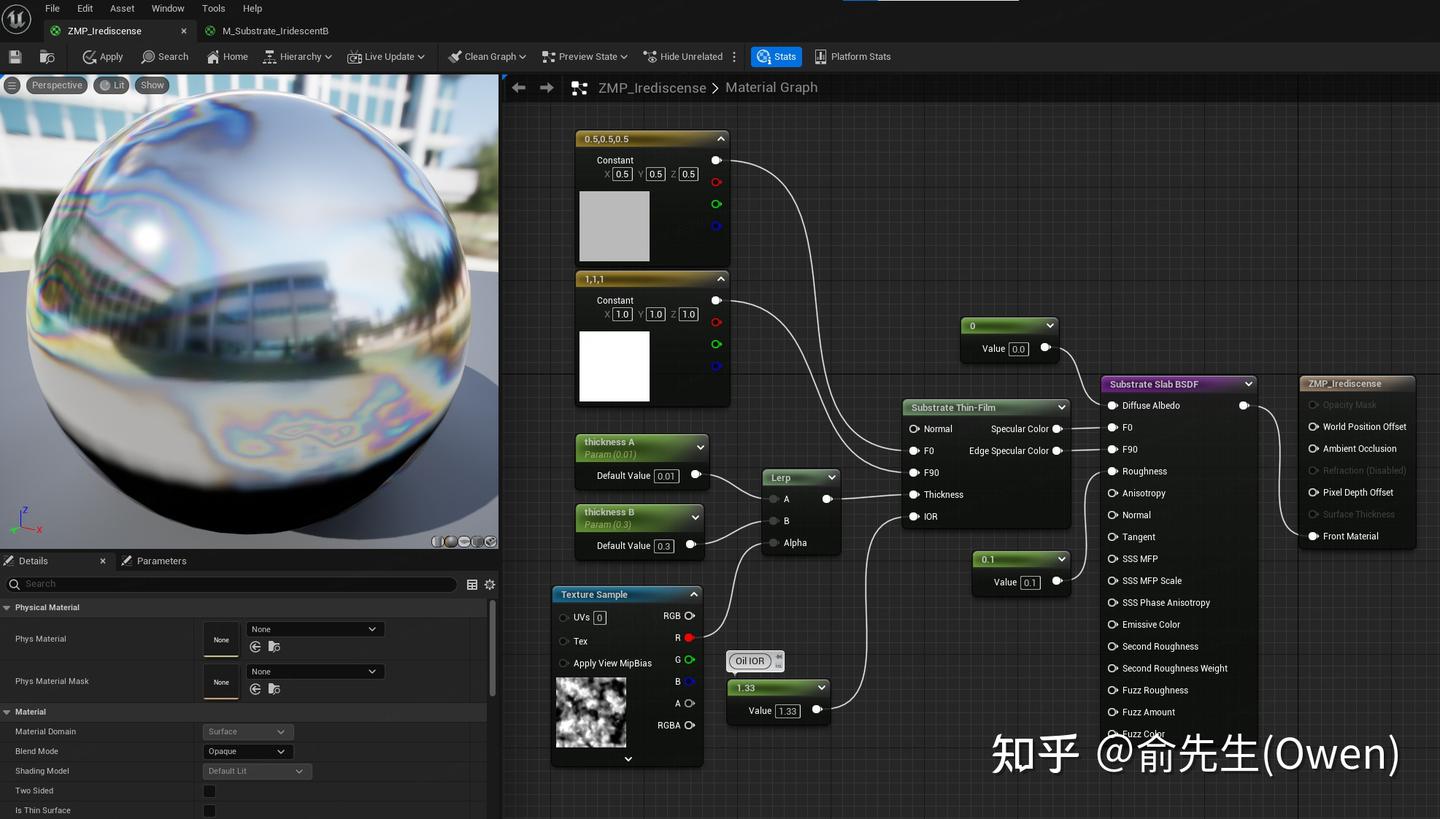Open the Phys Material None dropdown
The image size is (1440, 819).
pyautogui.click(x=315, y=629)
